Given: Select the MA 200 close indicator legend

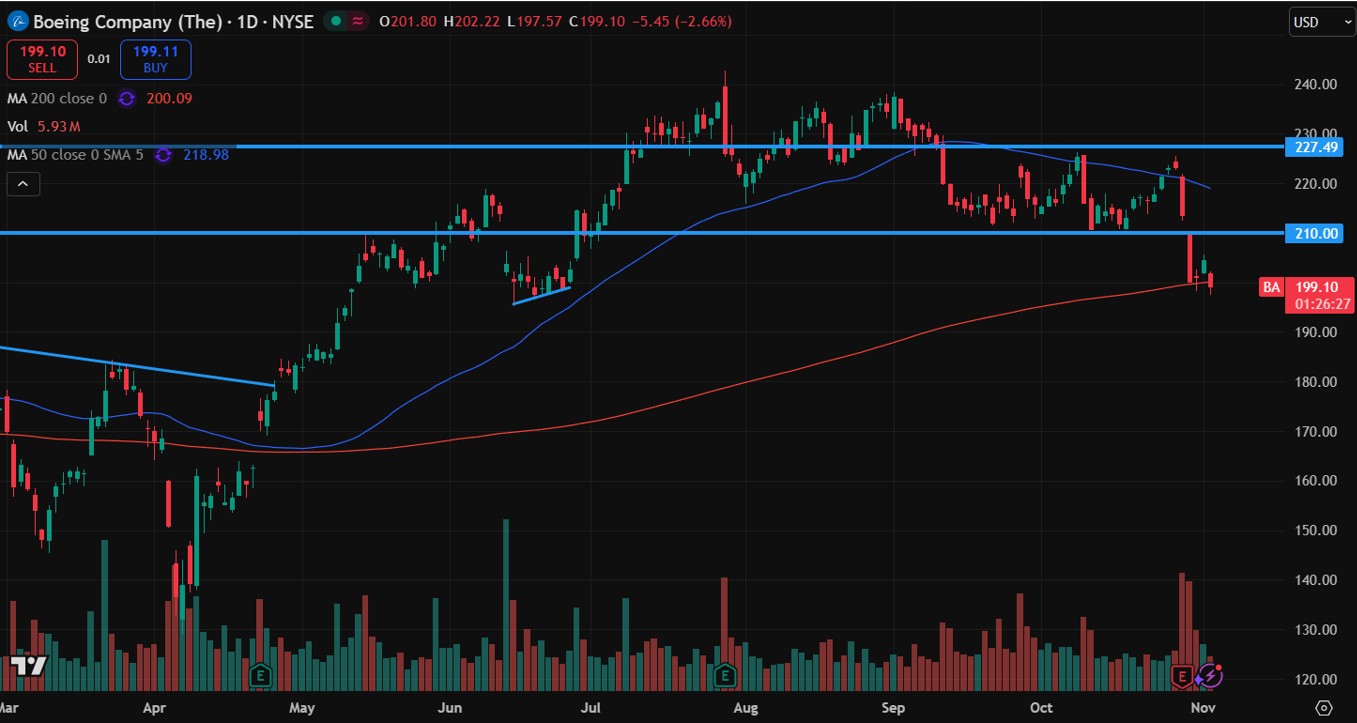Looking at the screenshot, I should pyautogui.click(x=57, y=98).
